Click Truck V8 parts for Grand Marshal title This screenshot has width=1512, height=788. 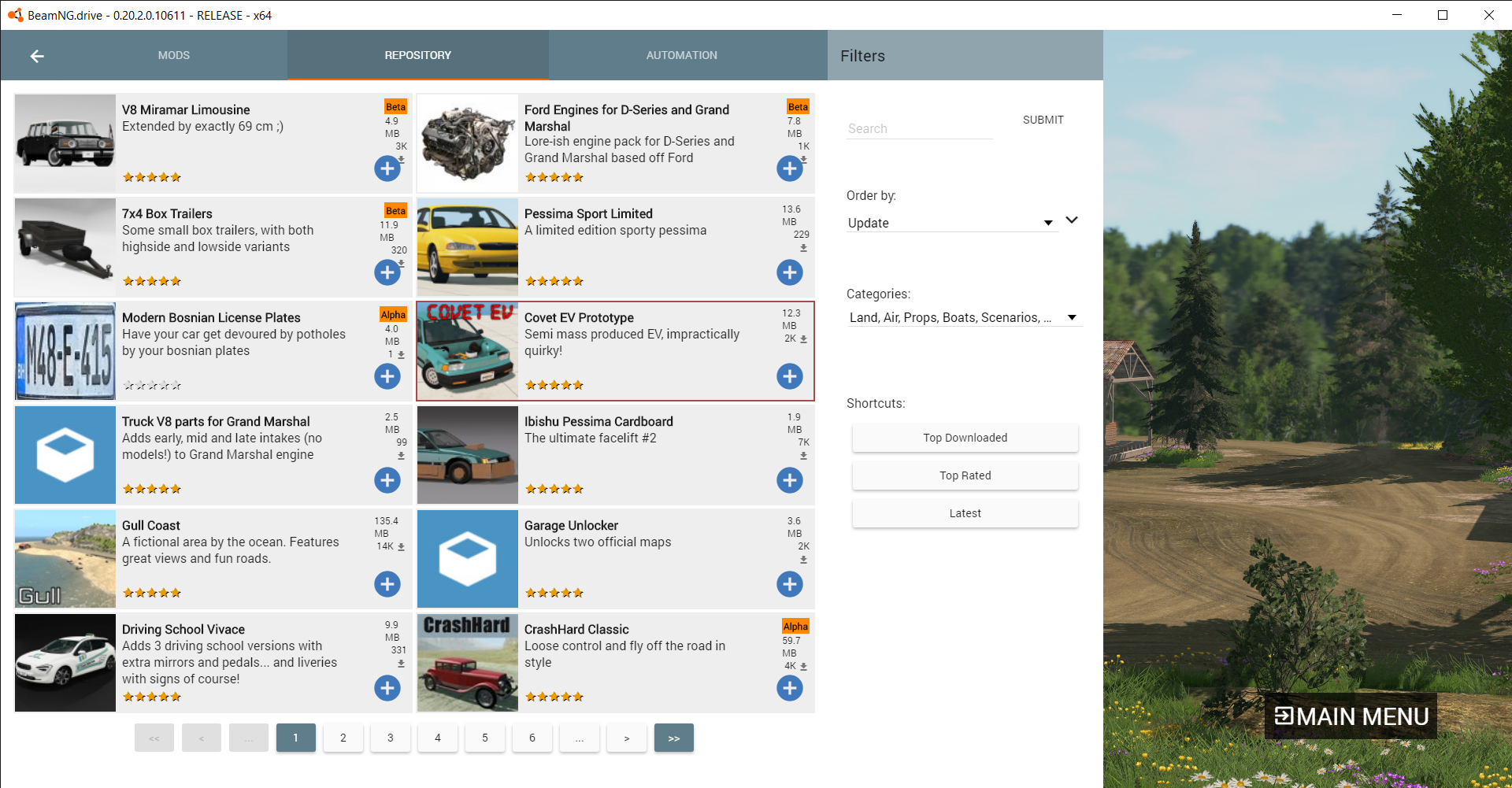[x=216, y=421]
